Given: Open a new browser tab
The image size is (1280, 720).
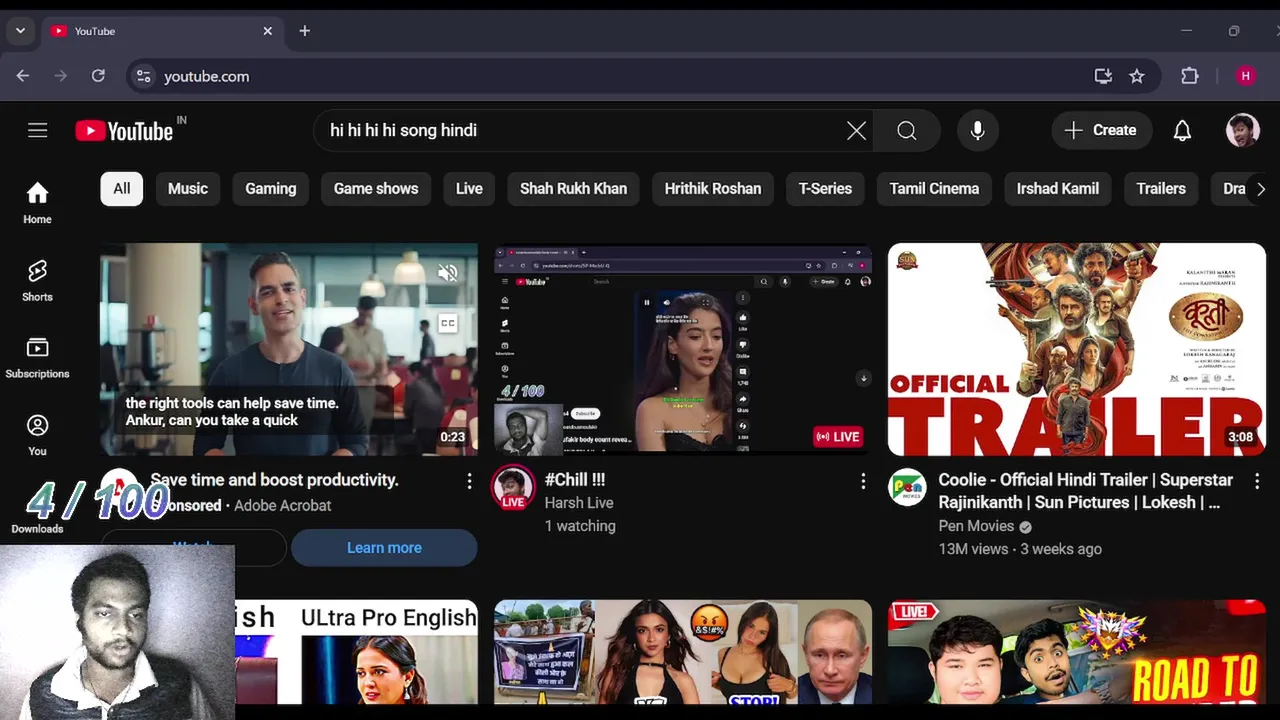Looking at the screenshot, I should pyautogui.click(x=305, y=31).
